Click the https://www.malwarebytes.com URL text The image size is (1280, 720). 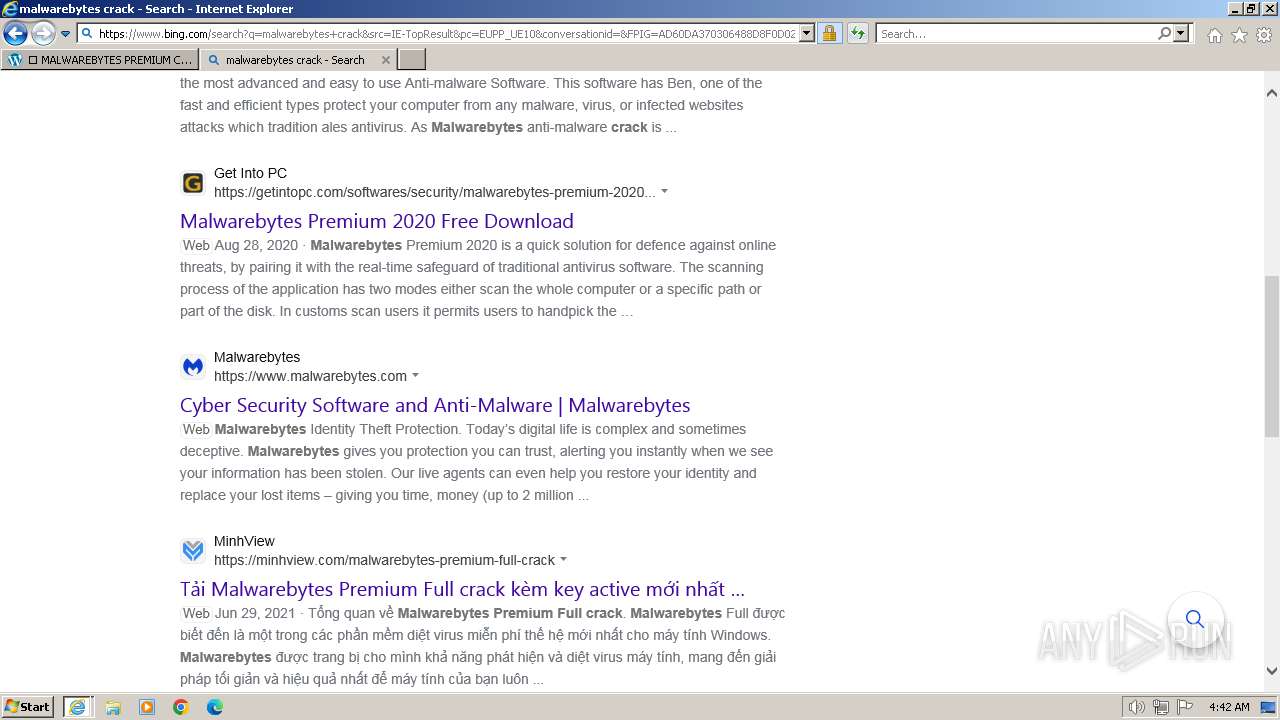tap(310, 376)
